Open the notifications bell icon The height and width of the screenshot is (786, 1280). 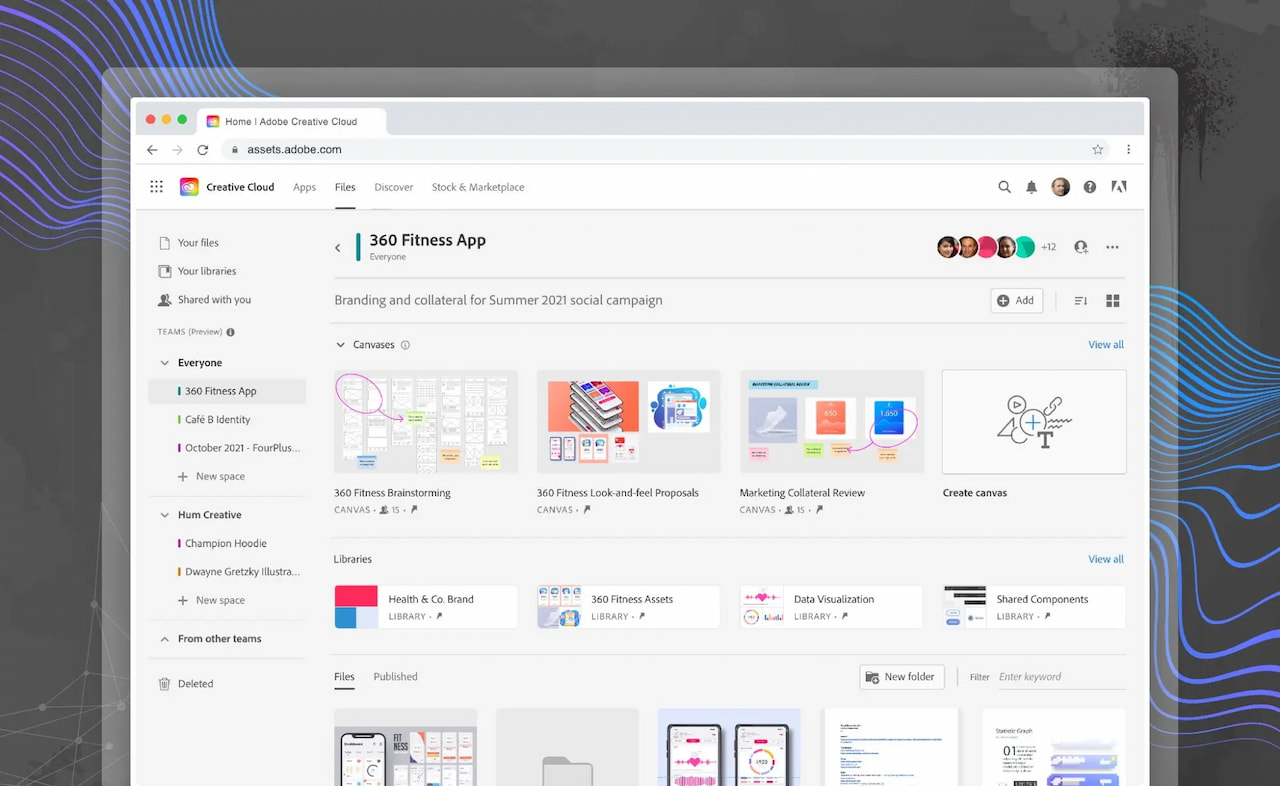pos(1031,187)
